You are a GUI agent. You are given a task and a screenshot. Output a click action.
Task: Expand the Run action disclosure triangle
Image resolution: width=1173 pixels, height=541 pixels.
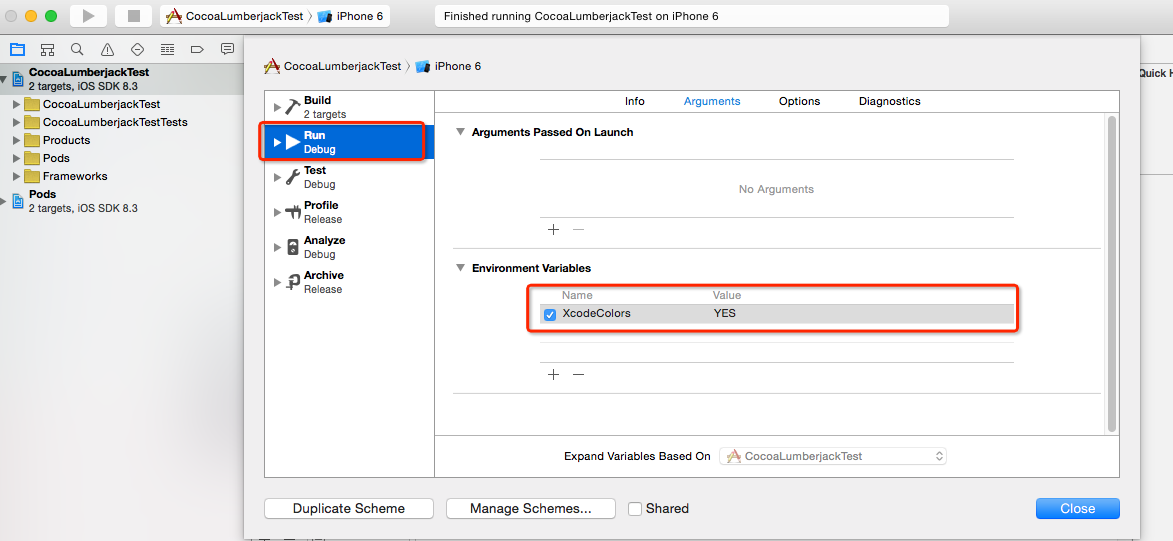coord(277,142)
